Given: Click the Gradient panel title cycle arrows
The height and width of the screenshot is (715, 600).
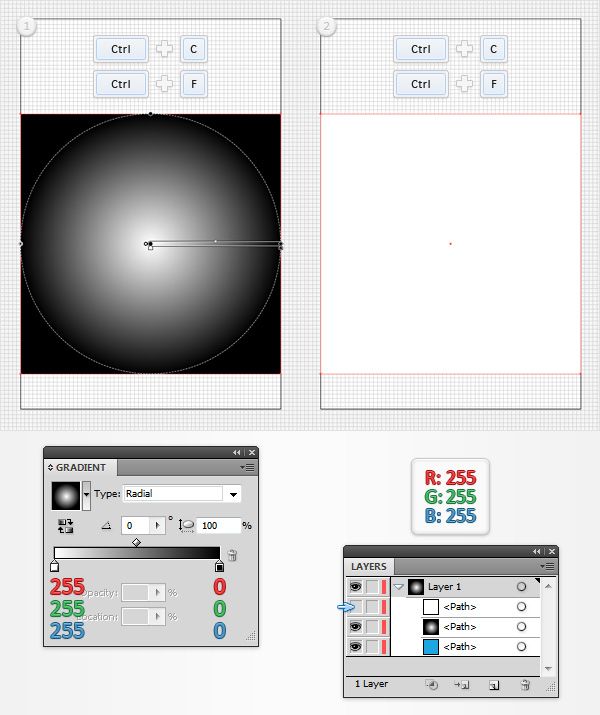Looking at the screenshot, I should 50,467.
